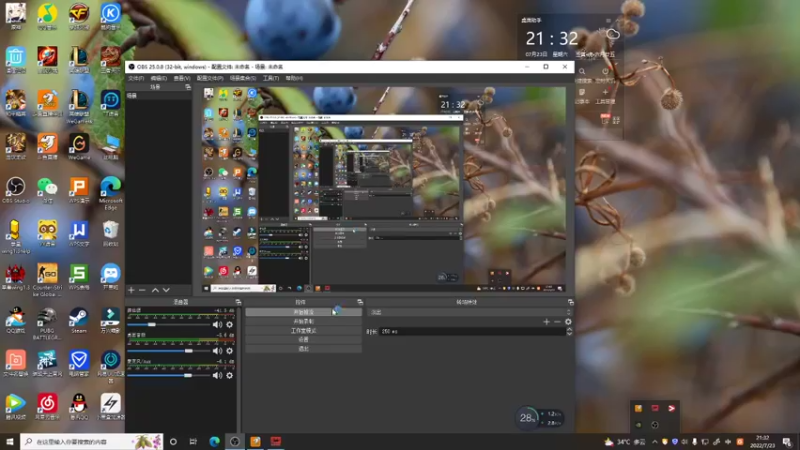Screen dimensions: 800x450
Task: Open the Steam desktop shortcut
Action: pos(79,320)
